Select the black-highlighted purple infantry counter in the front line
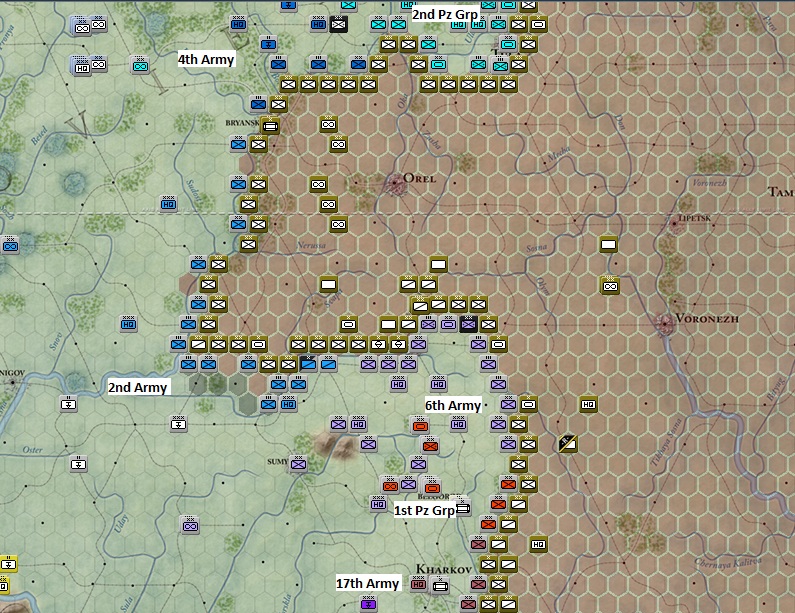This screenshot has width=795, height=613. (x=468, y=323)
